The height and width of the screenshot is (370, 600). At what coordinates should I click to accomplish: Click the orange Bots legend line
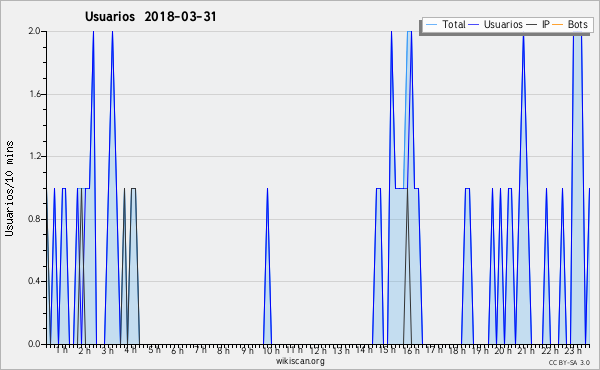(558, 25)
